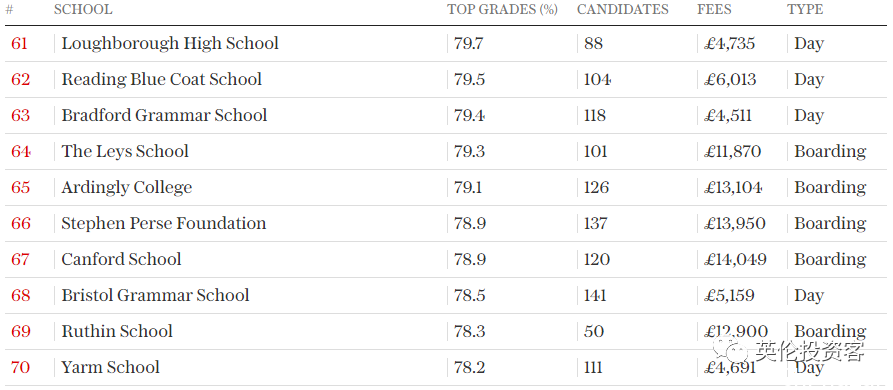Click the £13,104 fees cell
The image size is (893, 390).
tap(732, 187)
